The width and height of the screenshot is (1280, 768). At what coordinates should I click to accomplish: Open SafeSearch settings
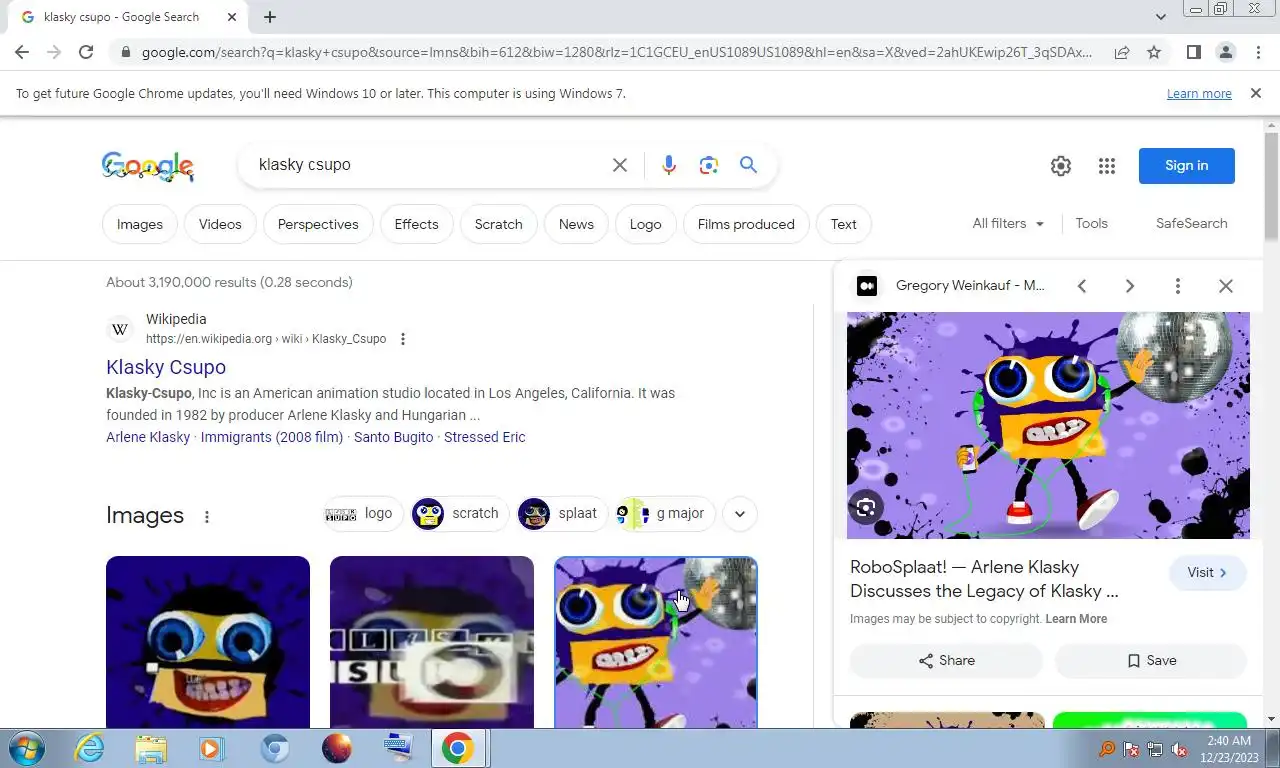(1191, 224)
